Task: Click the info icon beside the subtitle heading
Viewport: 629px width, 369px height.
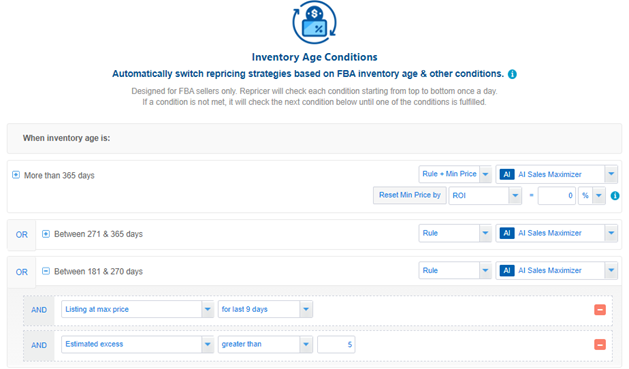Action: (x=512, y=74)
